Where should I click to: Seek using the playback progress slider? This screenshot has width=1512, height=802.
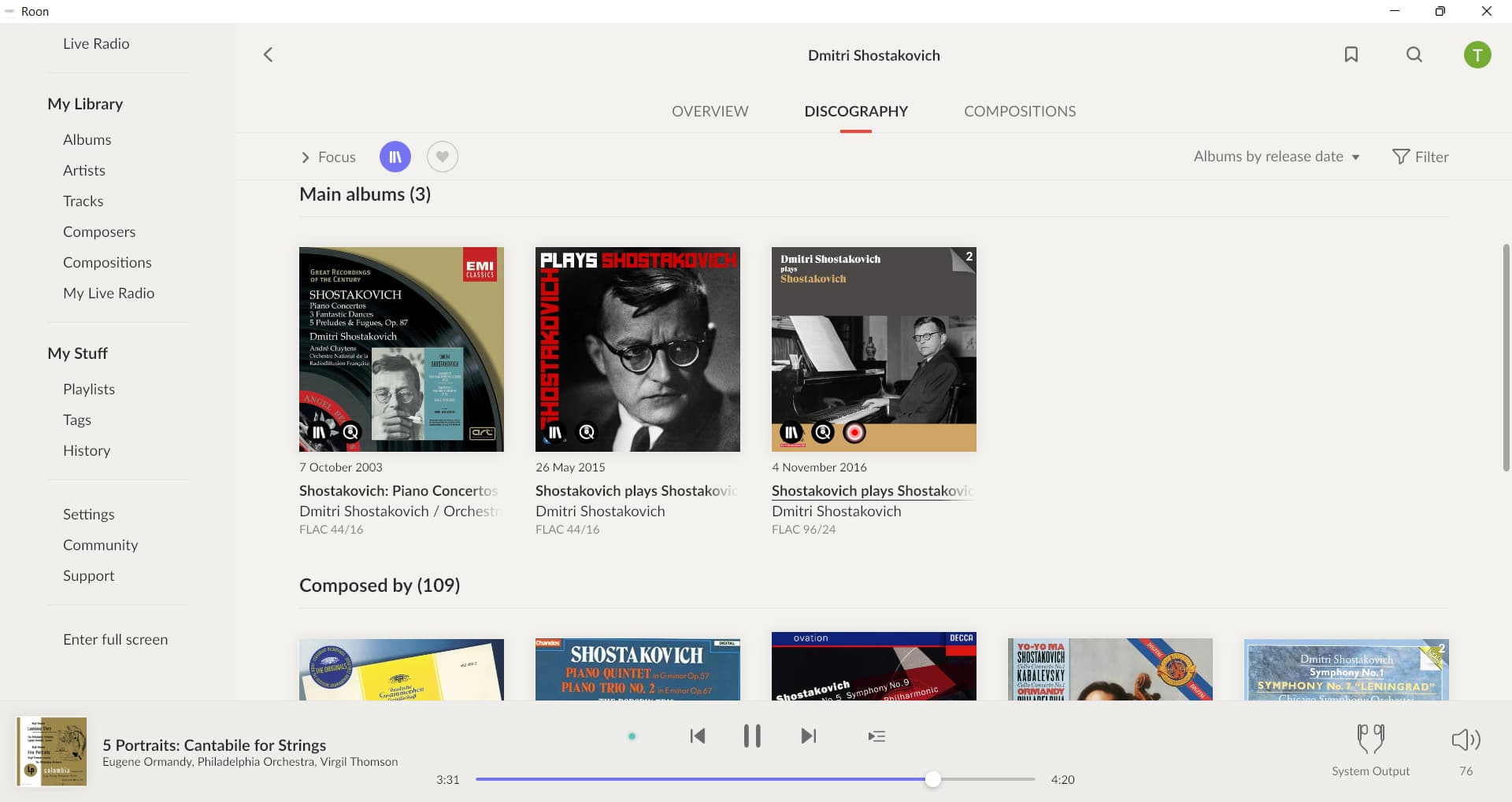[755, 779]
